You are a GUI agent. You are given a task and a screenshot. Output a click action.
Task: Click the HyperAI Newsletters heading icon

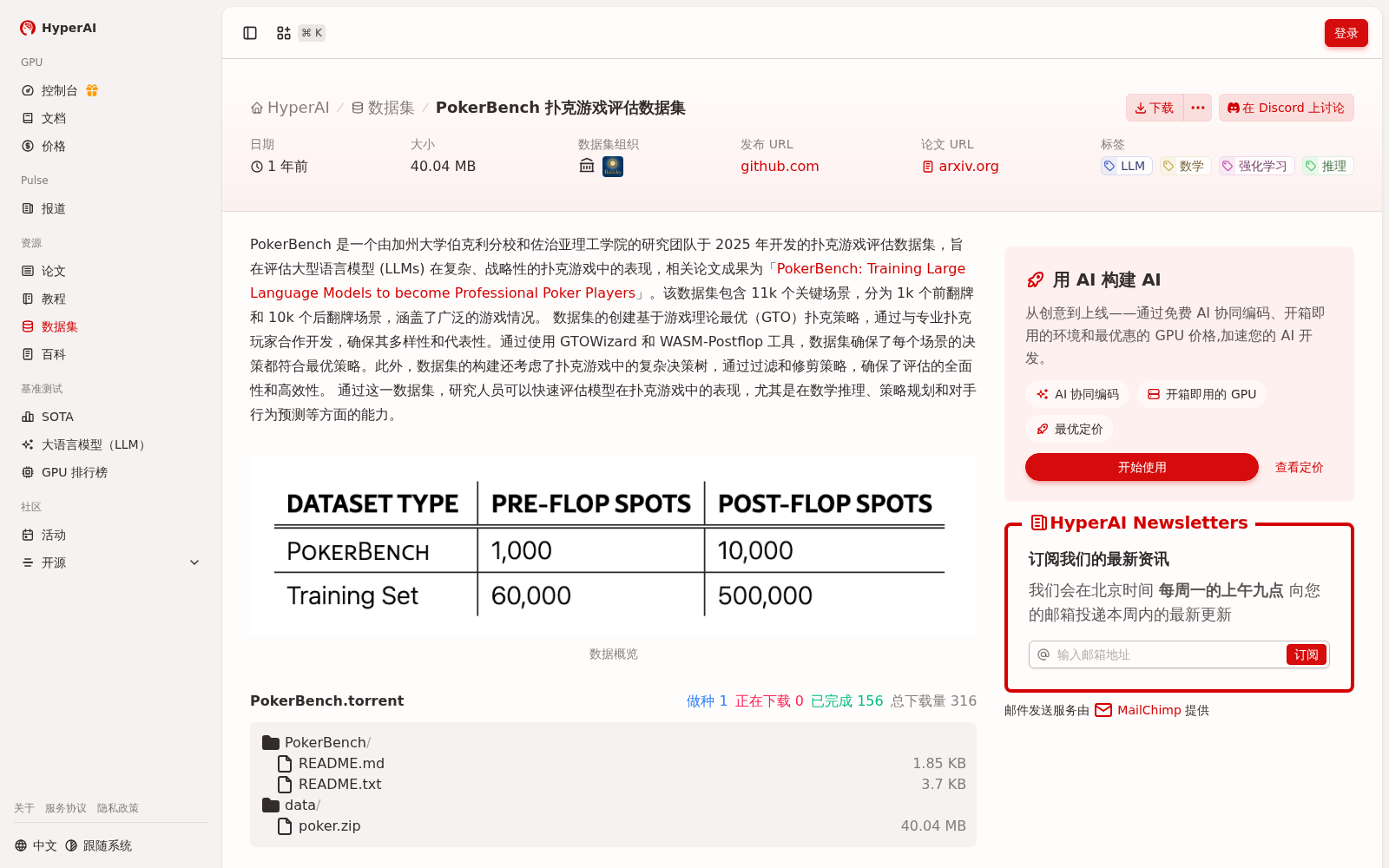[1038, 523]
